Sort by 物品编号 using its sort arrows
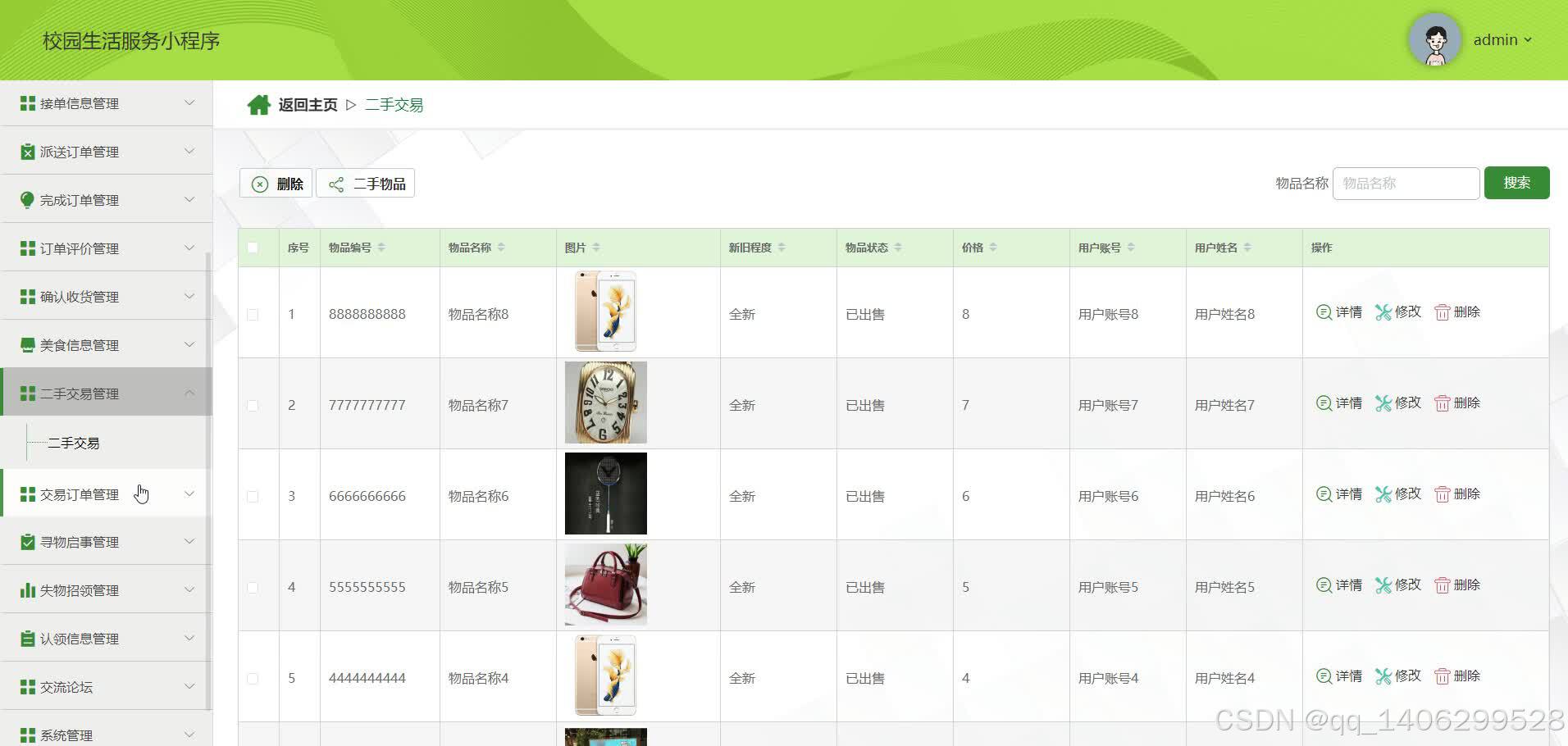1568x746 pixels. pos(381,248)
